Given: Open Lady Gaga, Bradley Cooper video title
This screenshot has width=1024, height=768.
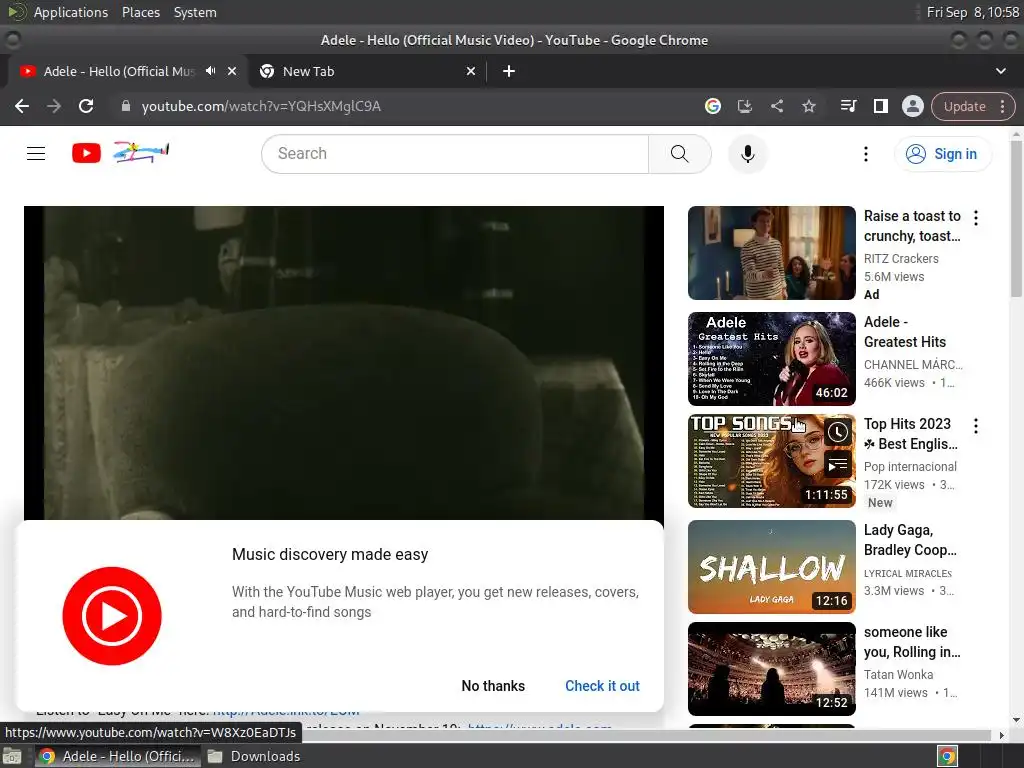Looking at the screenshot, I should [x=910, y=539].
